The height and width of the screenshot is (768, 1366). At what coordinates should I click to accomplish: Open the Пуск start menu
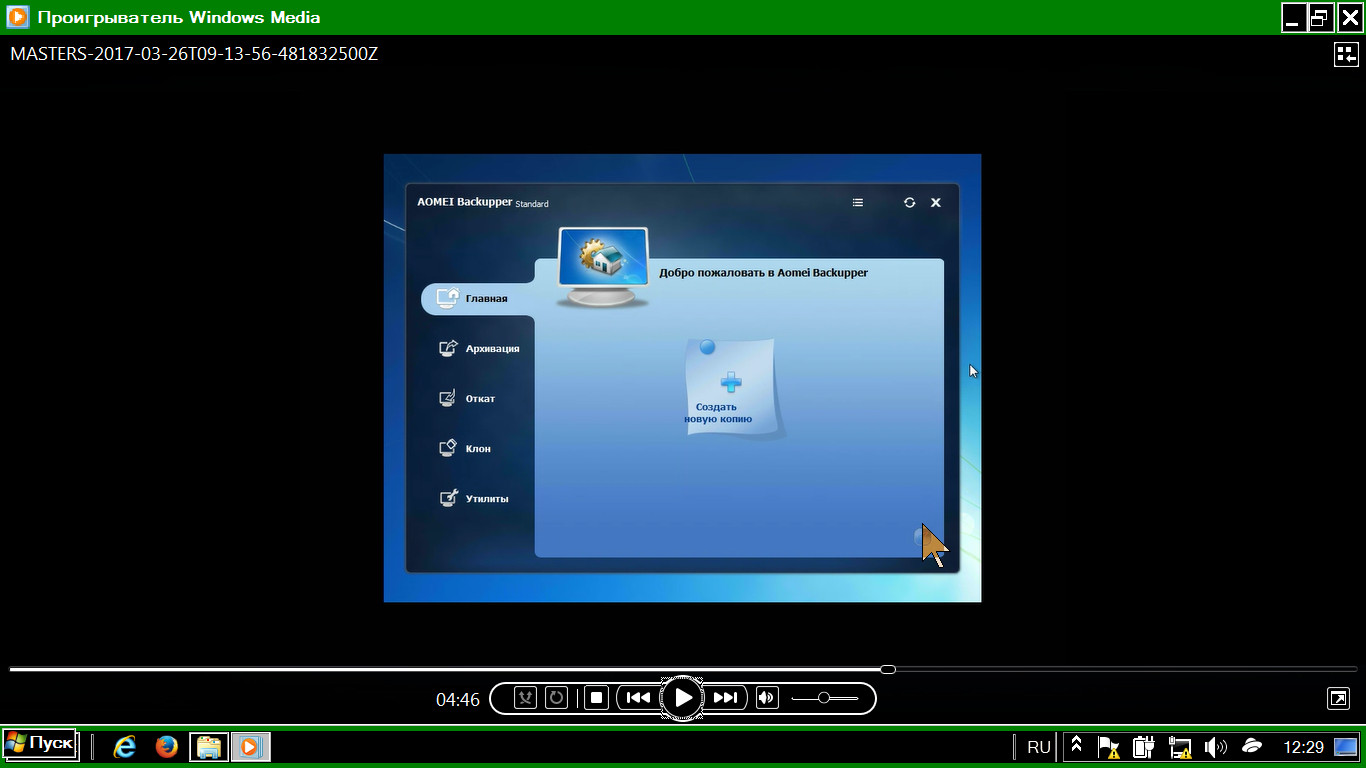[x=39, y=744]
